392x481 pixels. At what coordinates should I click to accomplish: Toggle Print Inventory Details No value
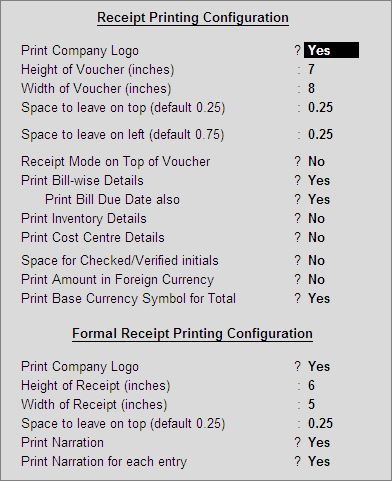[x=316, y=219]
